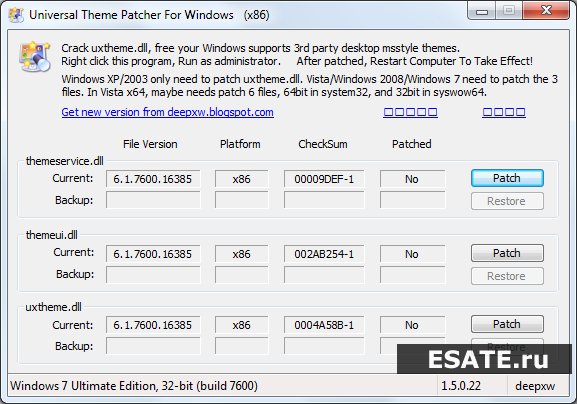Select themeservice.dll current platform x86 field

[x=241, y=179]
